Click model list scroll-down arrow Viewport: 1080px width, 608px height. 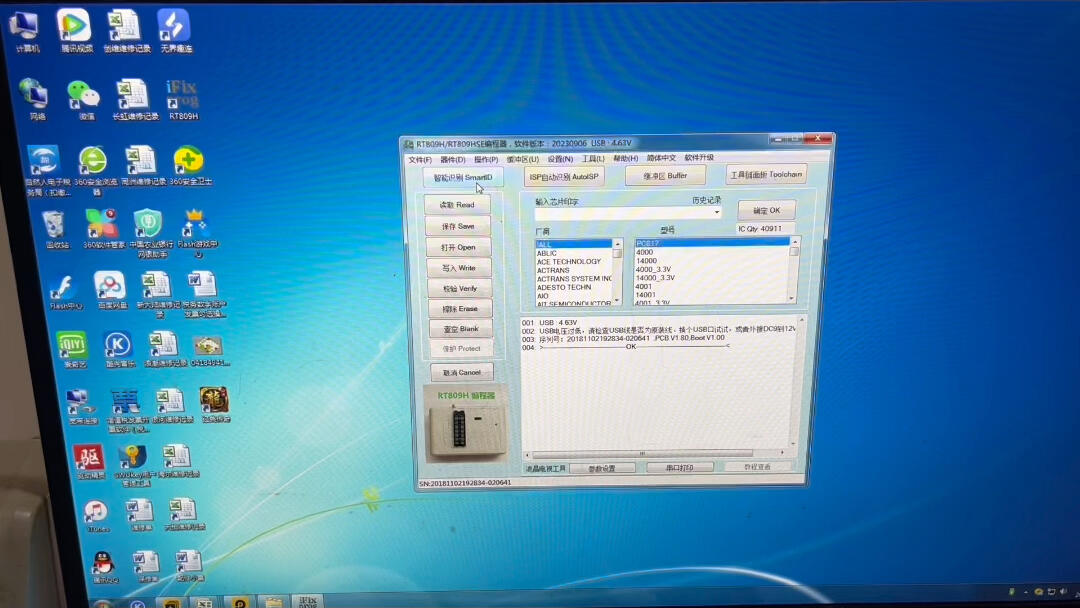tap(792, 299)
